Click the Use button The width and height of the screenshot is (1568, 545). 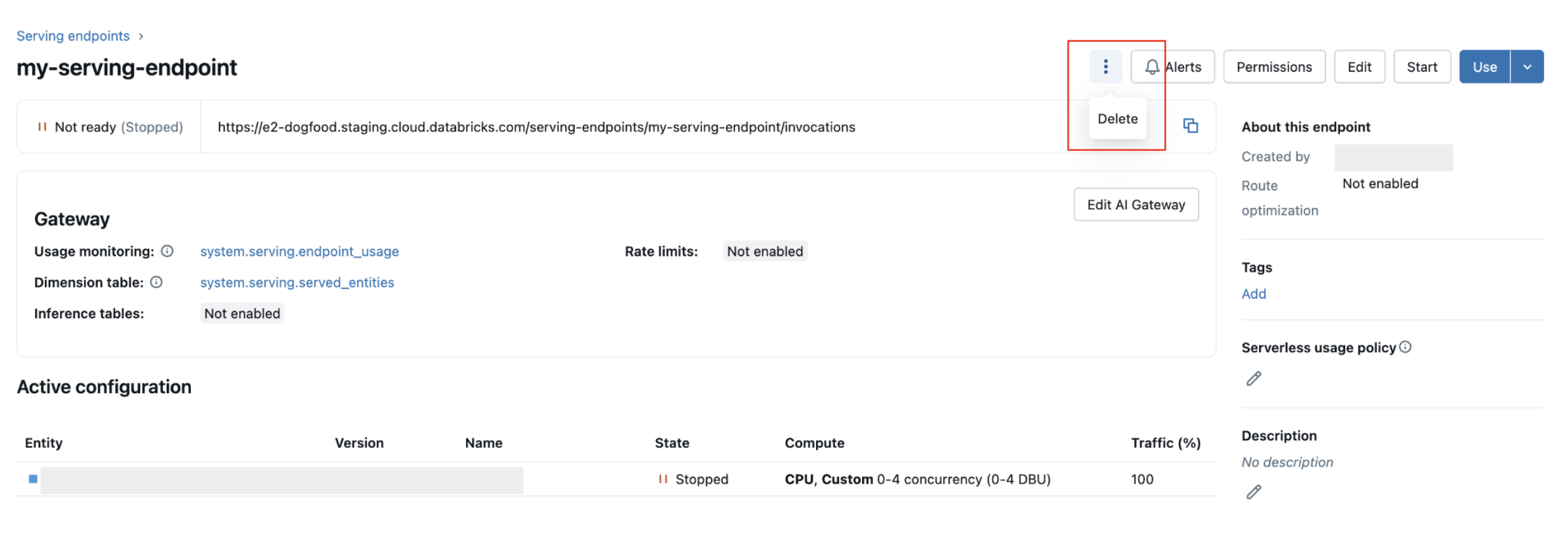pos(1485,66)
